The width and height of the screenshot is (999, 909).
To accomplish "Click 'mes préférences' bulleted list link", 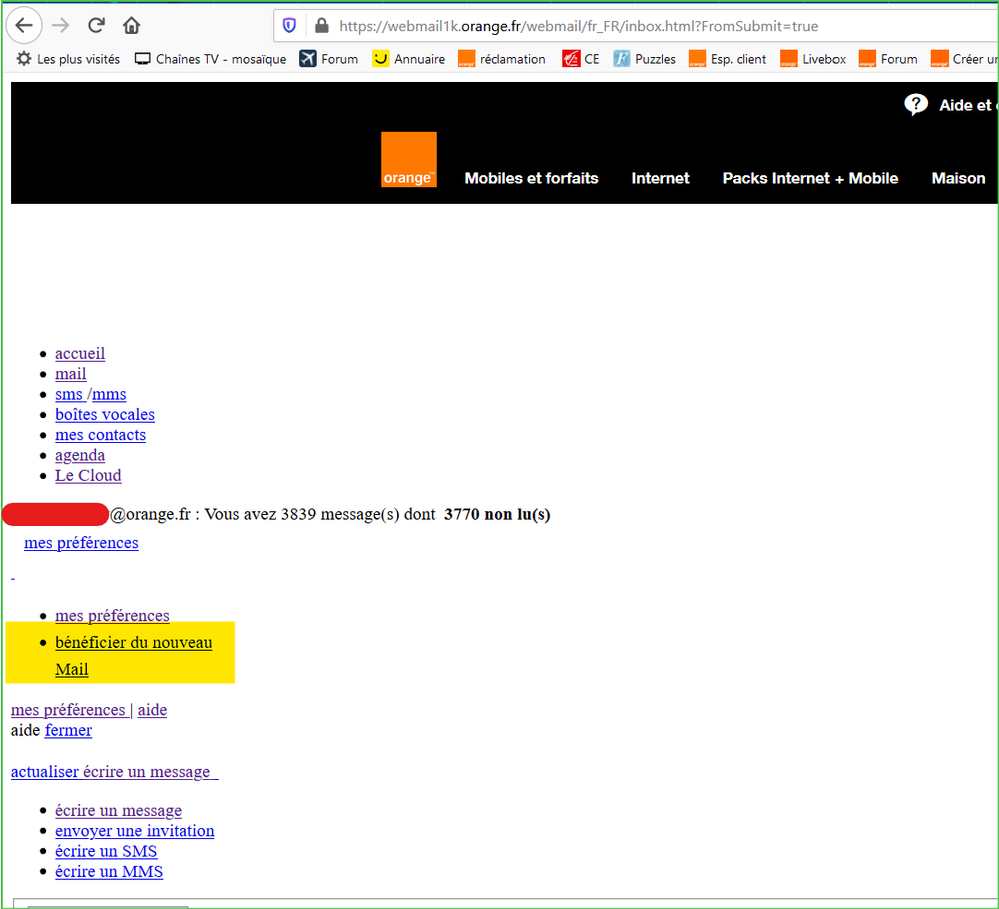I will 112,616.
